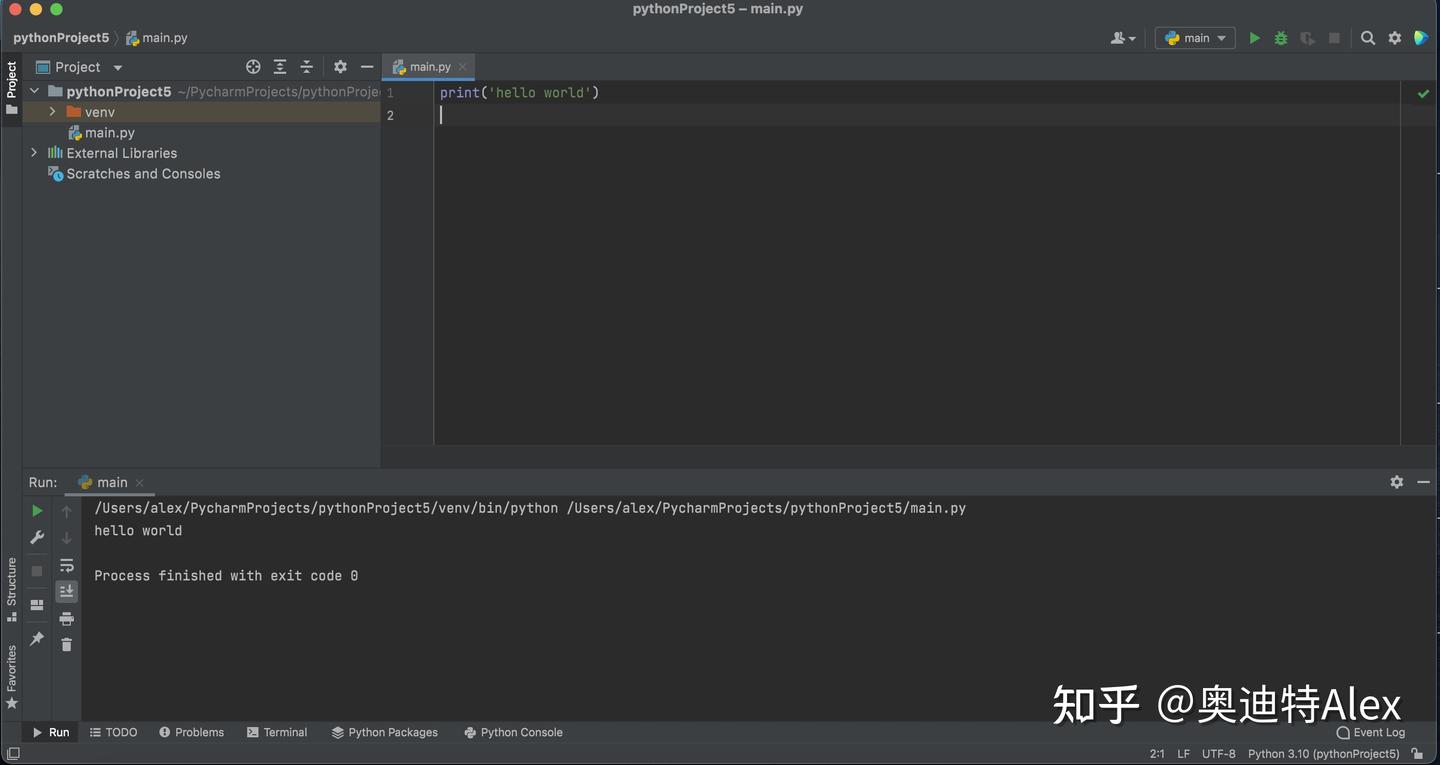This screenshot has height=765, width=1440.
Task: Toggle soft-wrap in the Run console
Action: 66,565
